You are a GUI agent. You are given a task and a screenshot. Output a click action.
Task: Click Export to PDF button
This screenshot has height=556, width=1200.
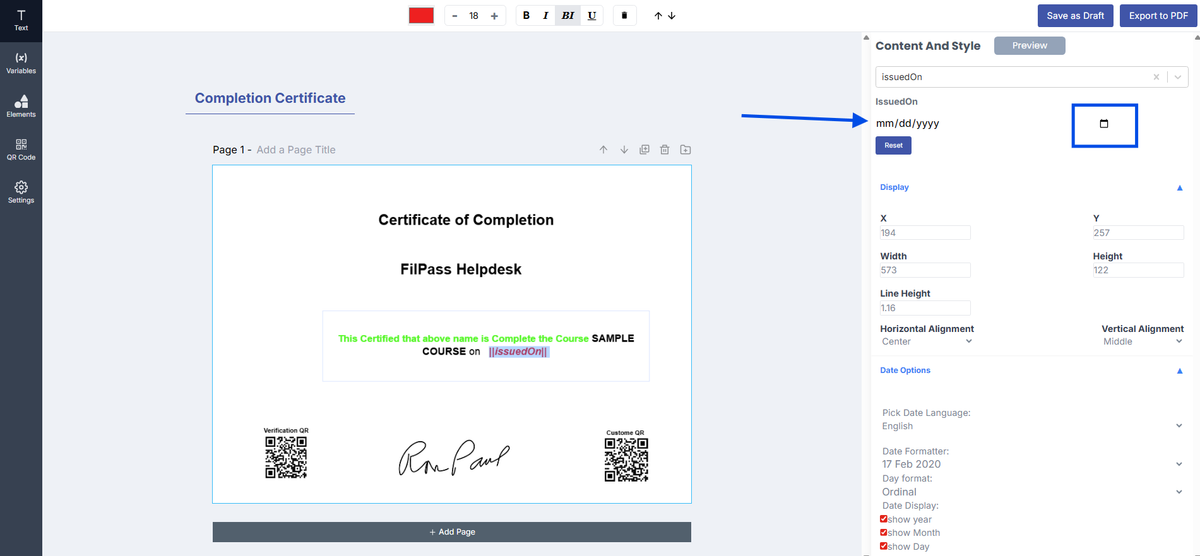(x=1158, y=16)
